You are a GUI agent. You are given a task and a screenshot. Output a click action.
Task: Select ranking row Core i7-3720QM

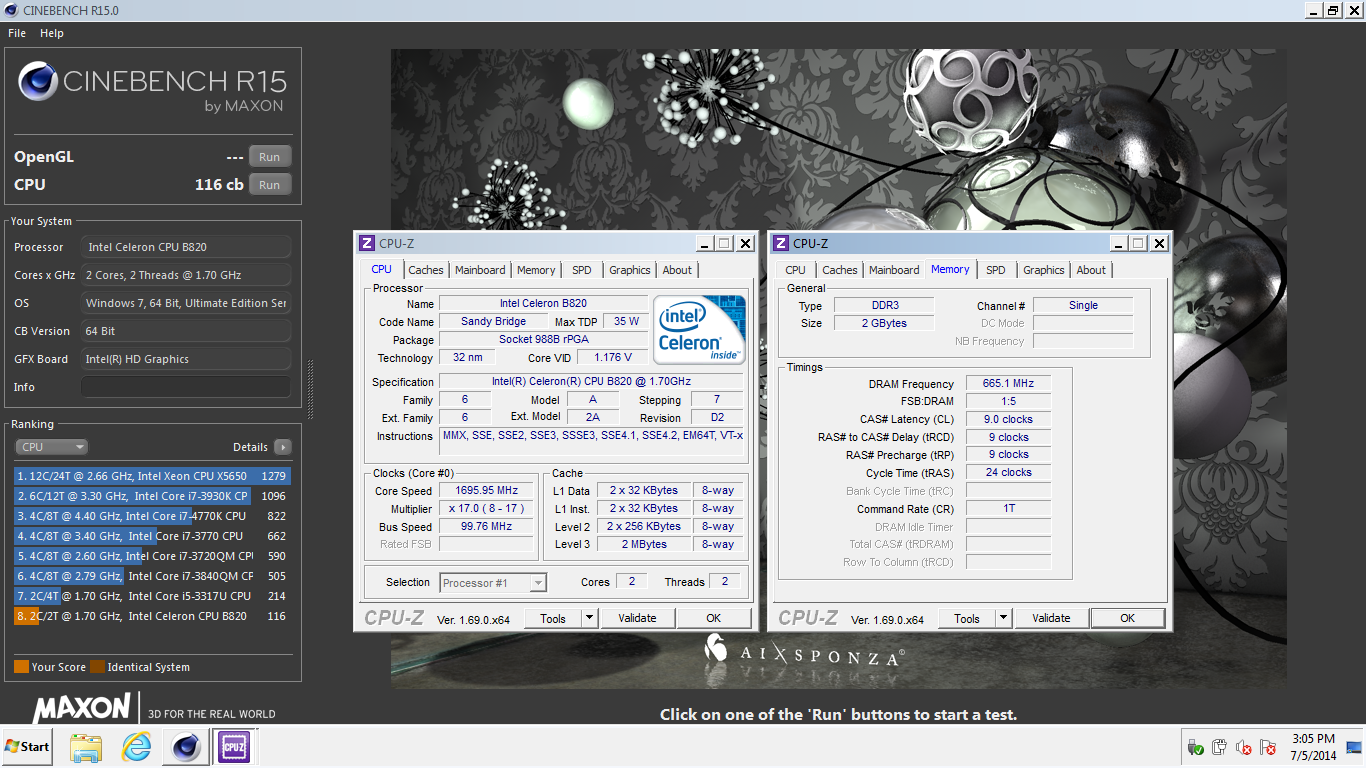pos(152,556)
